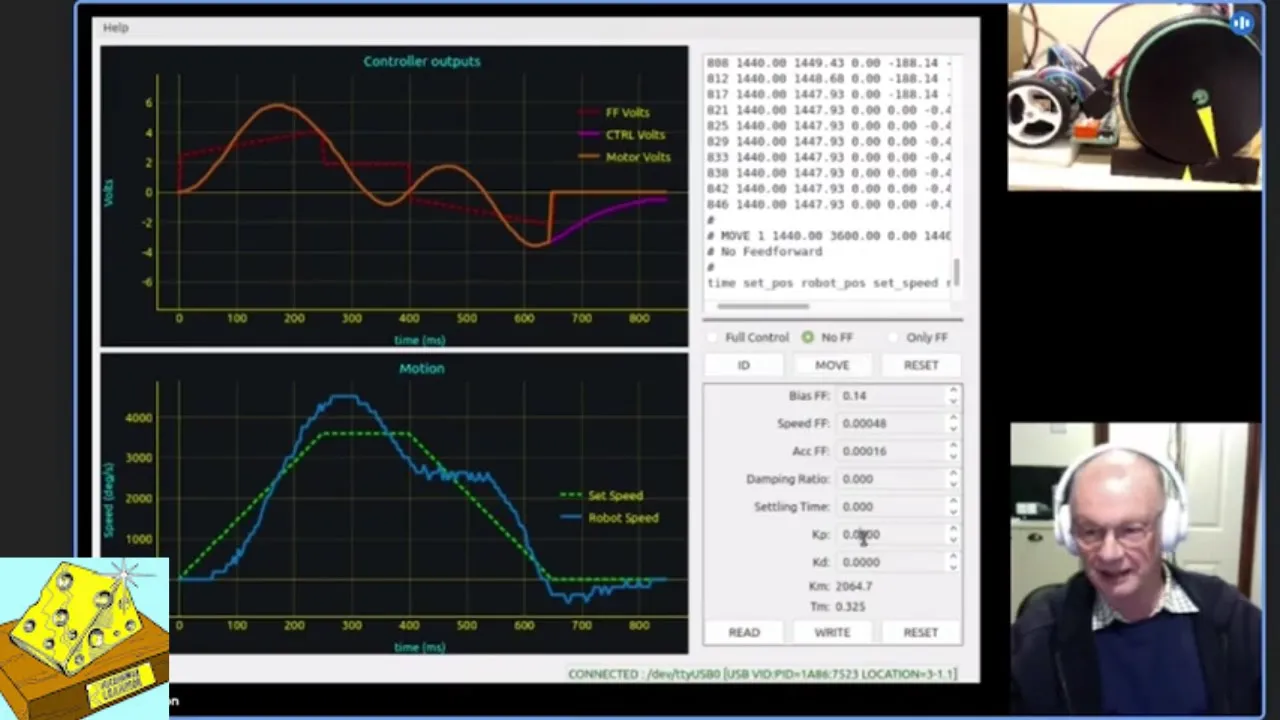Click the Set Speed legend entry
This screenshot has height=720, width=1280.
click(601, 496)
